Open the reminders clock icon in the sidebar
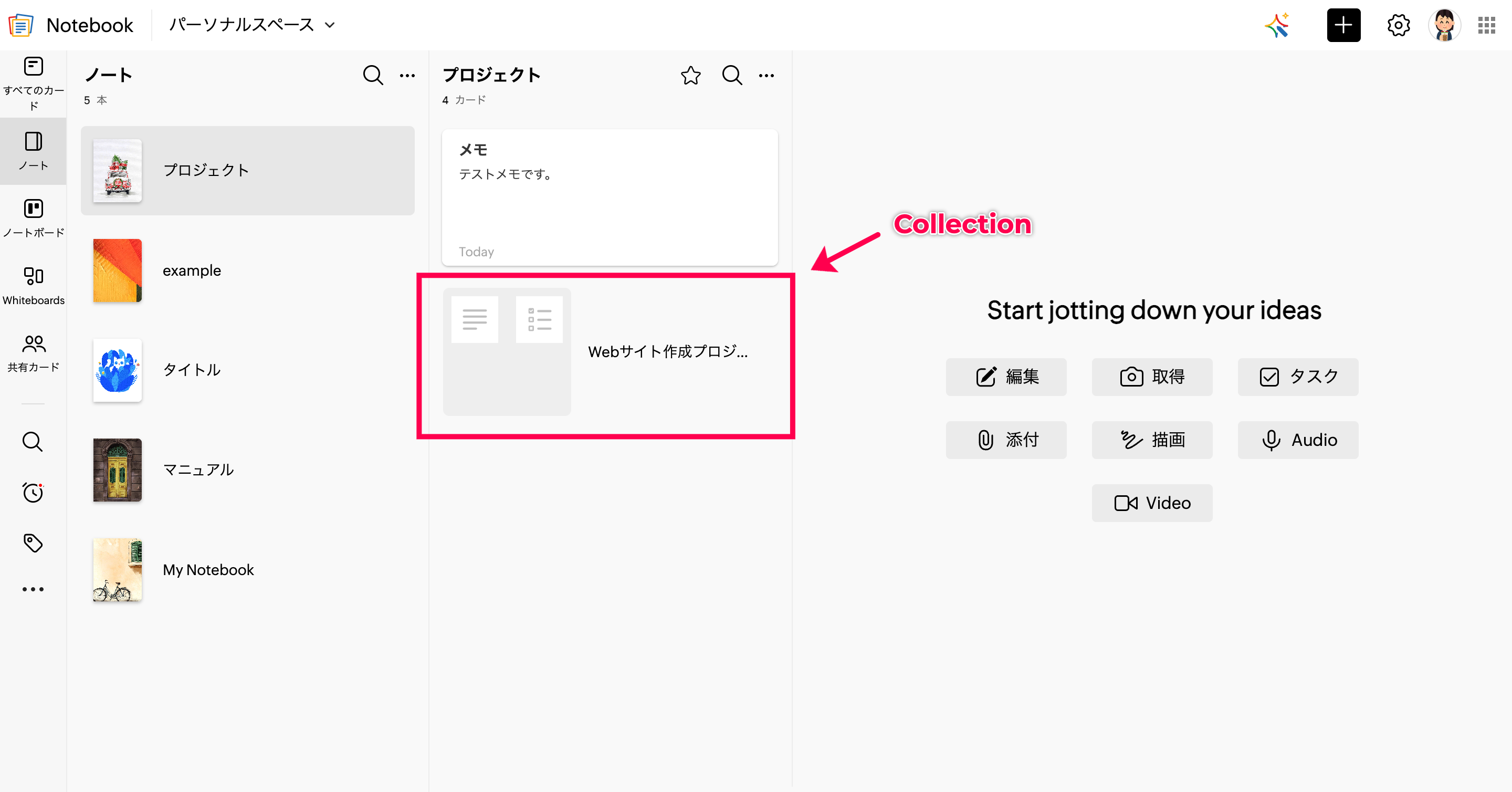The height and width of the screenshot is (792, 1512). [33, 492]
